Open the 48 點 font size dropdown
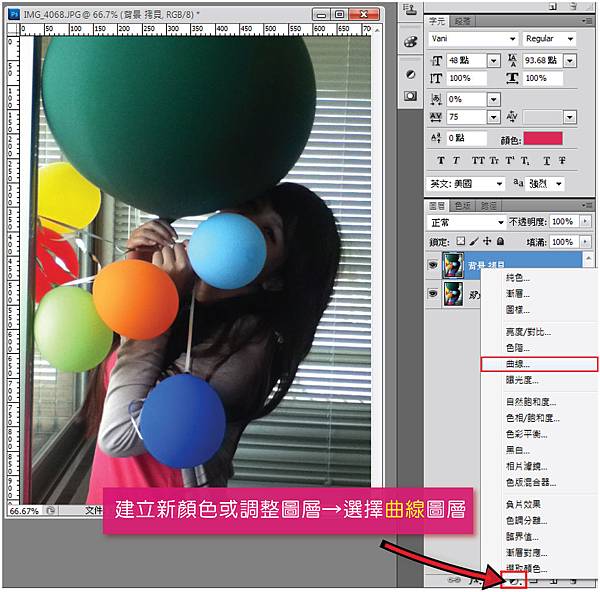Image resolution: width=600 pixels, height=592 pixels. point(494,60)
